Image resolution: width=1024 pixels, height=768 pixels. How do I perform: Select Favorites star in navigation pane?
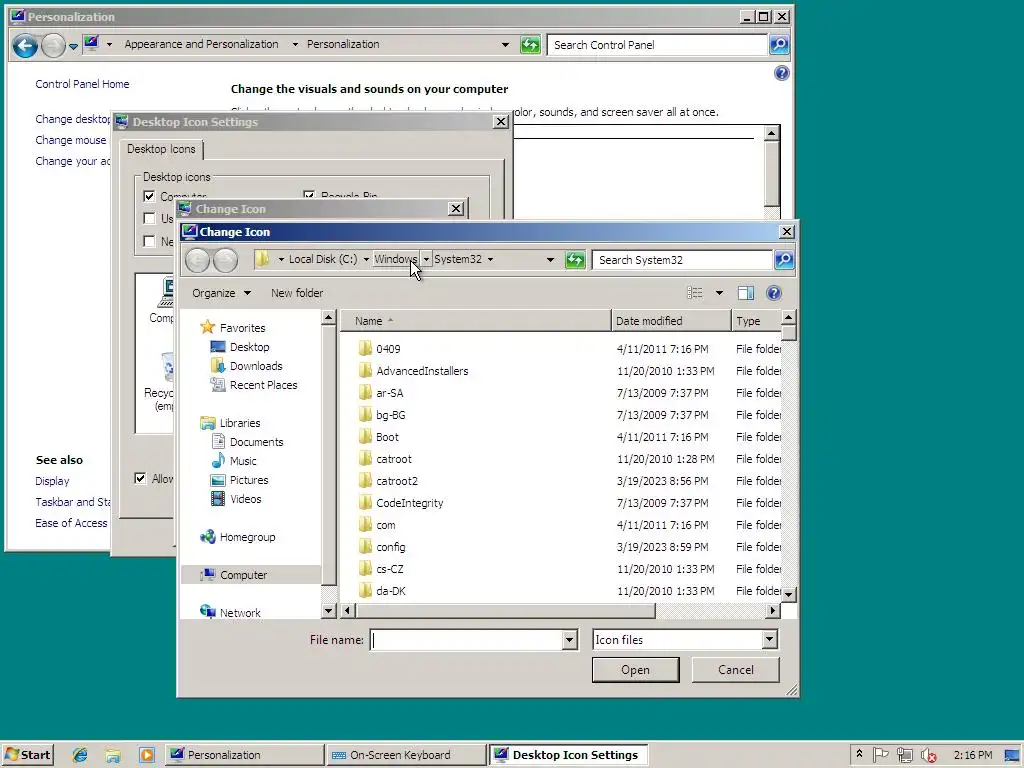click(x=208, y=327)
